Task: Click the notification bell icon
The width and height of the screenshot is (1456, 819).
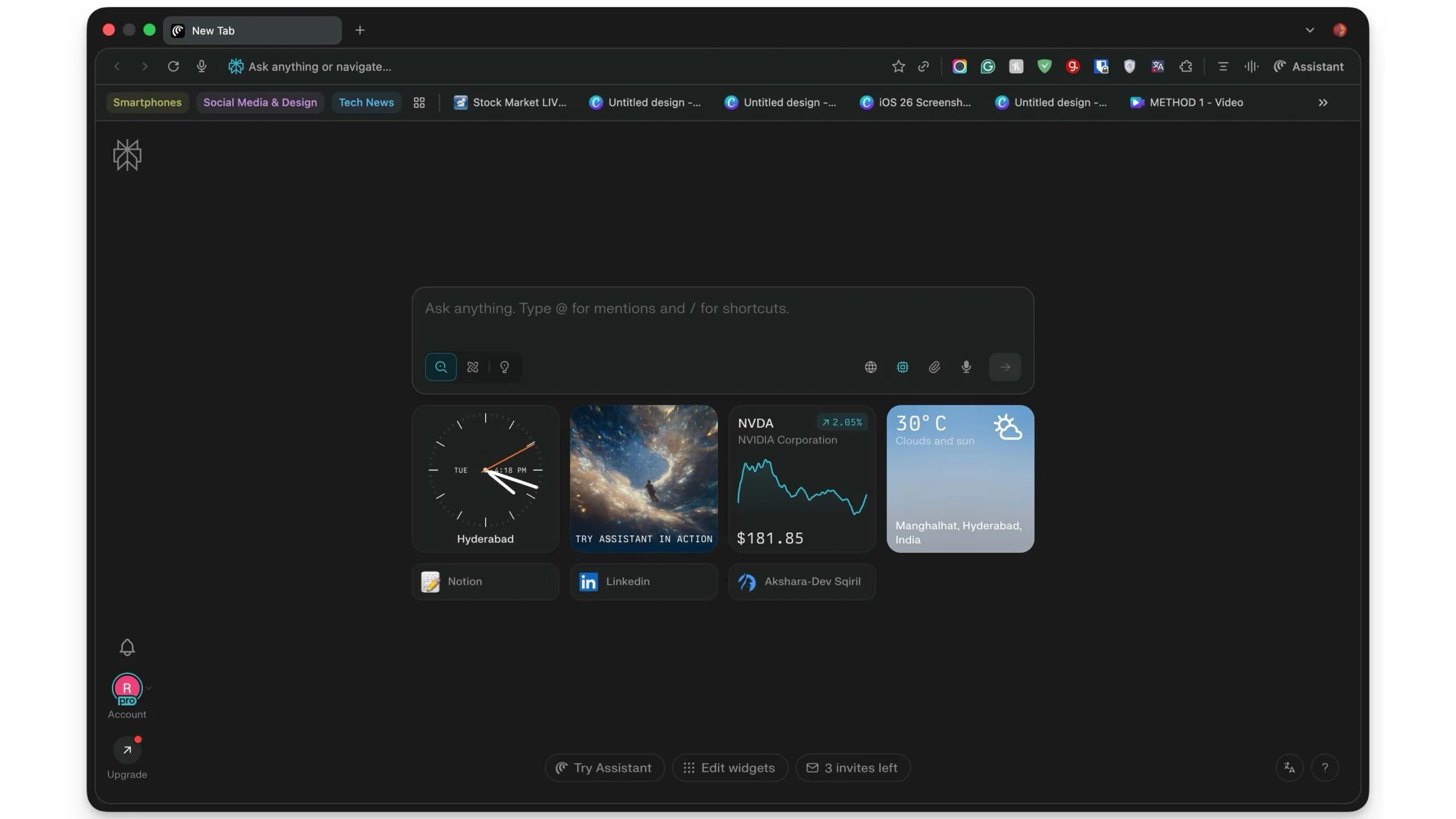Action: coord(127,648)
